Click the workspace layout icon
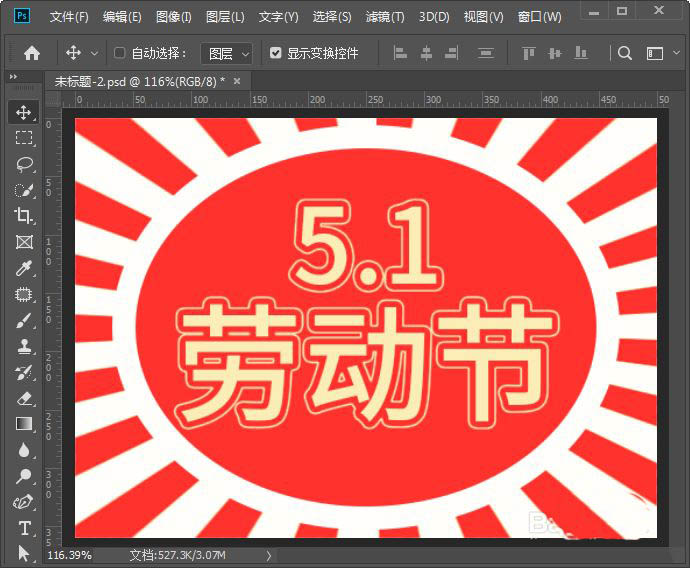The height and width of the screenshot is (568, 690). pyautogui.click(x=655, y=53)
